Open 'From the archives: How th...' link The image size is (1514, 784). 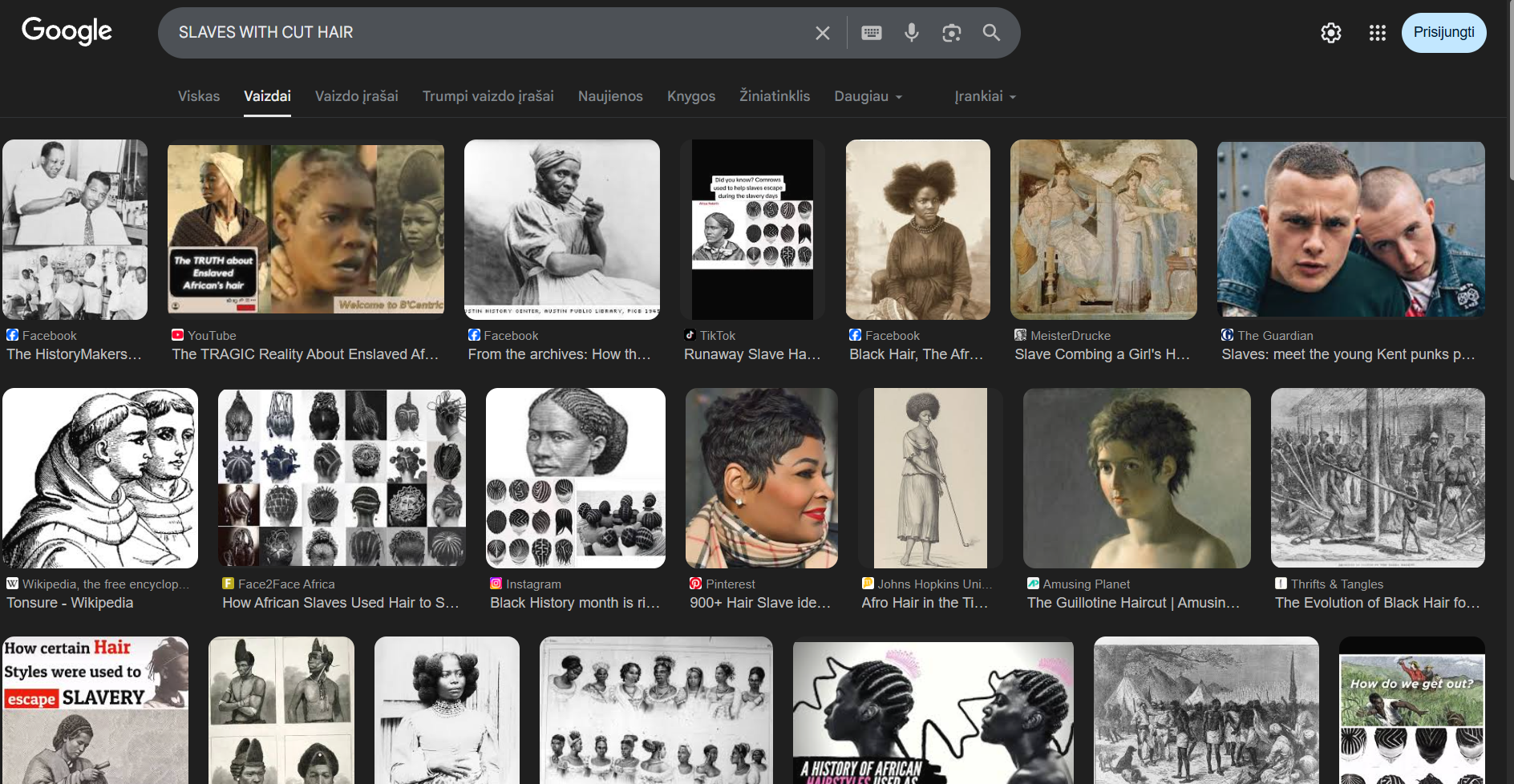pyautogui.click(x=560, y=354)
